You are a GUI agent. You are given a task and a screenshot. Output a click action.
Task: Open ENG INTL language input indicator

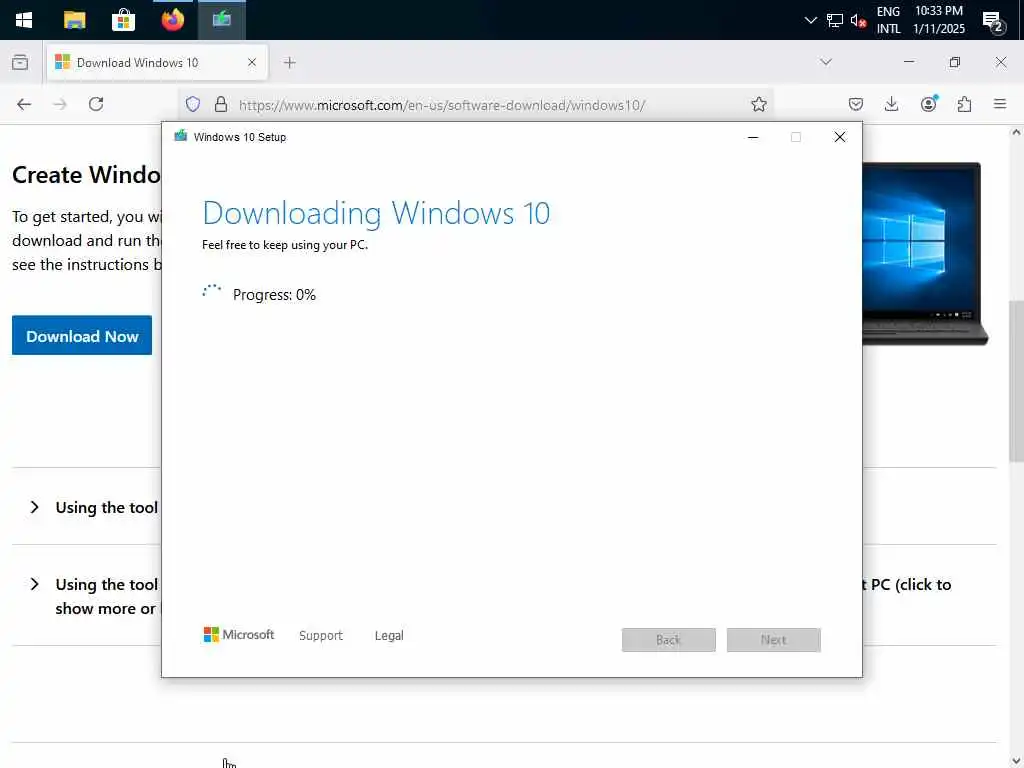pos(888,20)
